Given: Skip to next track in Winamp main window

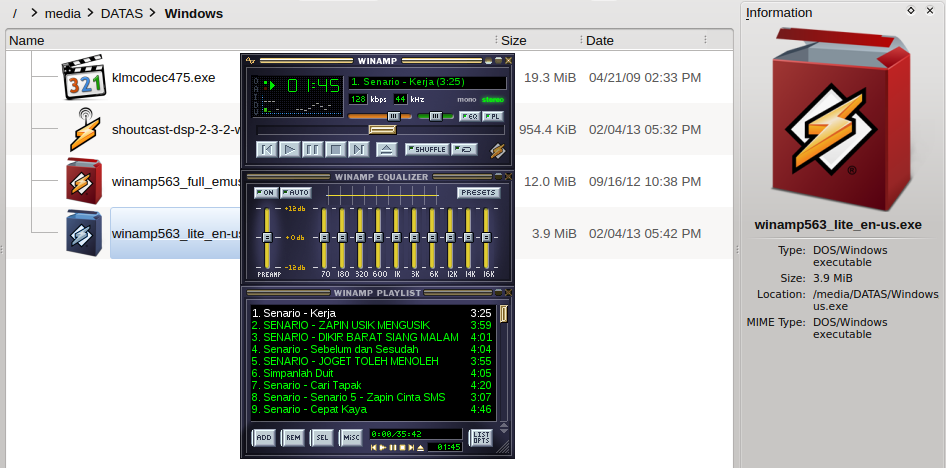Looking at the screenshot, I should click(x=358, y=149).
